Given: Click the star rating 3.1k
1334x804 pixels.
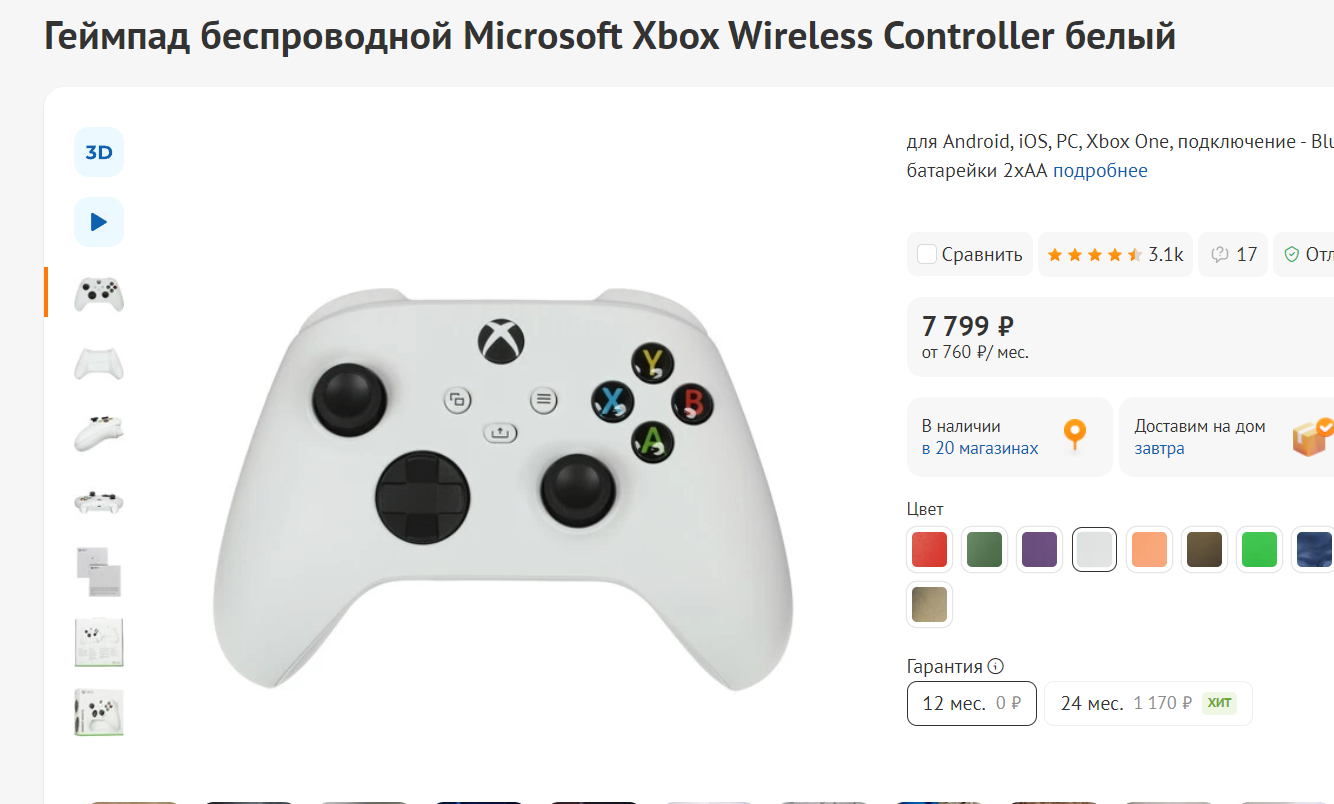Looking at the screenshot, I should coord(1115,255).
